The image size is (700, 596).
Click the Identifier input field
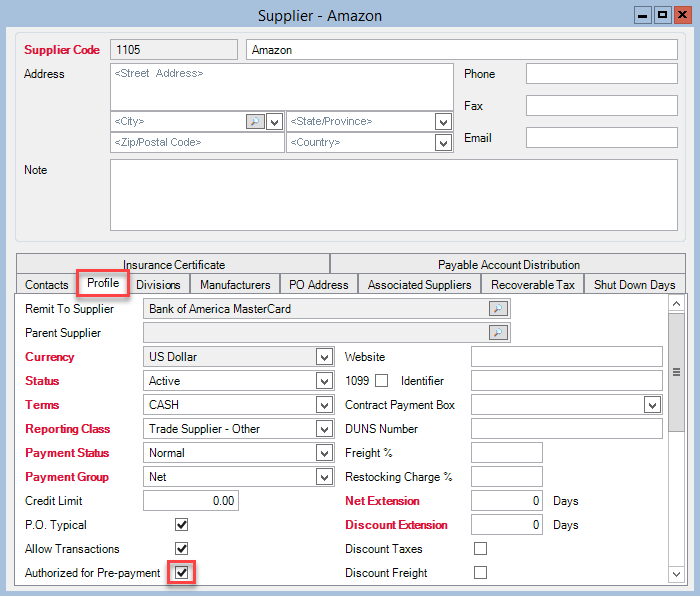pyautogui.click(x=567, y=381)
